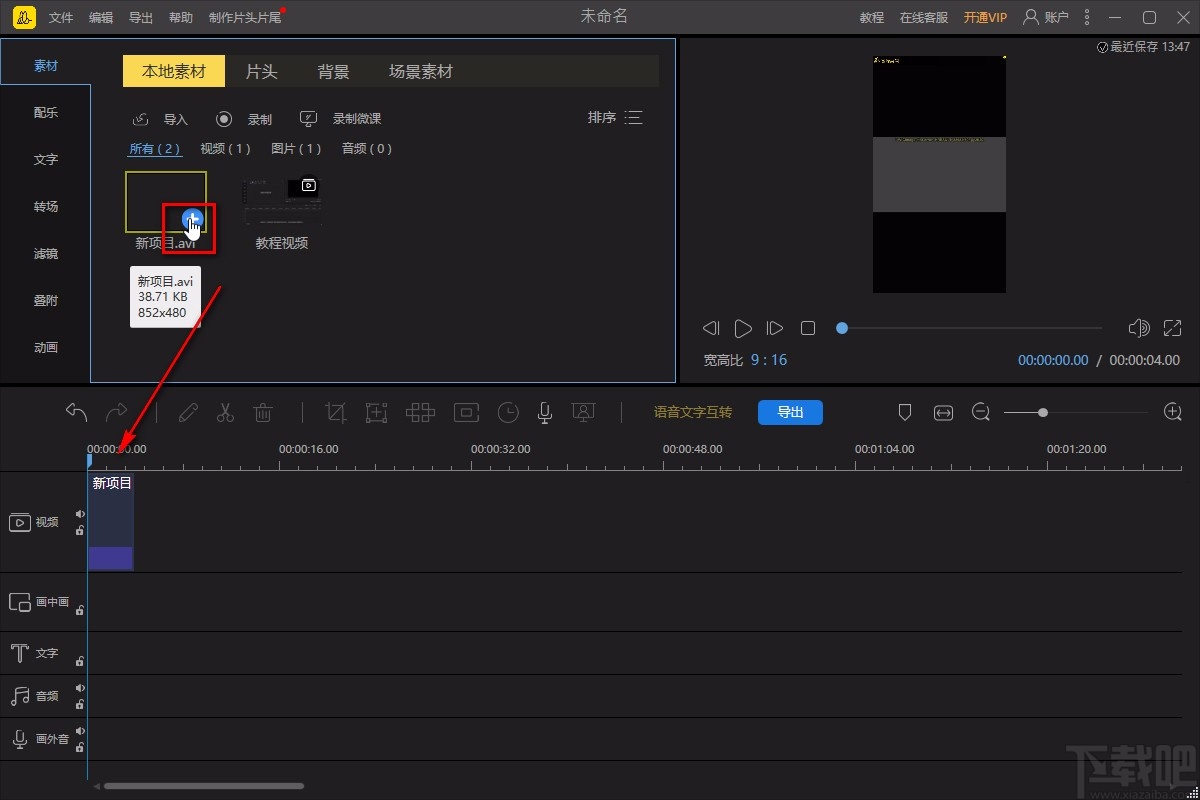Click the fit-timeline-to-width icon
The width and height of the screenshot is (1200, 800).
point(943,412)
